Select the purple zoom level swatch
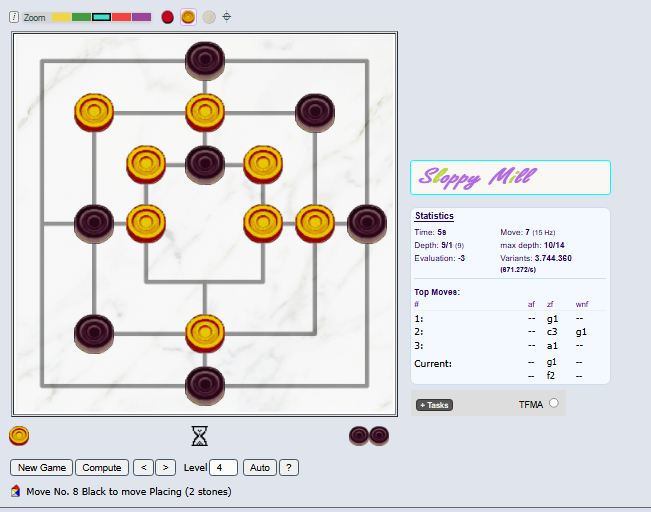The image size is (651, 512). click(141, 17)
